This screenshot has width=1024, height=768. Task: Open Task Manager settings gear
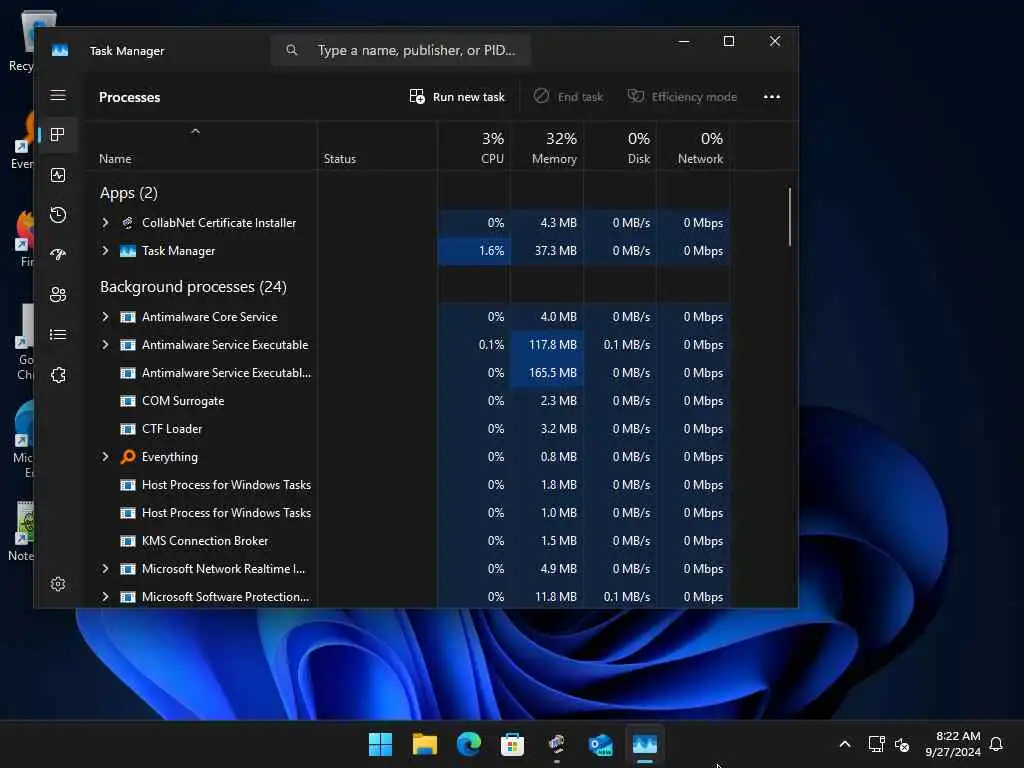58,584
